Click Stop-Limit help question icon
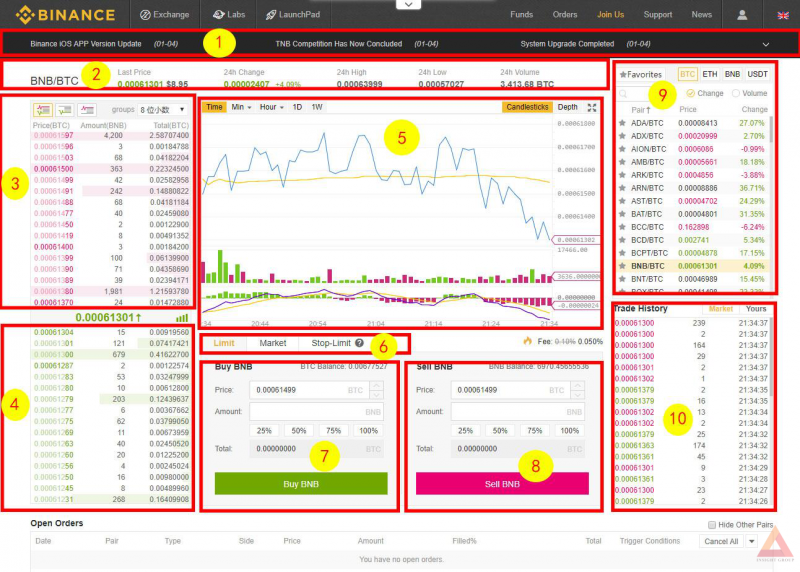The width and height of the screenshot is (800, 572). coord(359,343)
